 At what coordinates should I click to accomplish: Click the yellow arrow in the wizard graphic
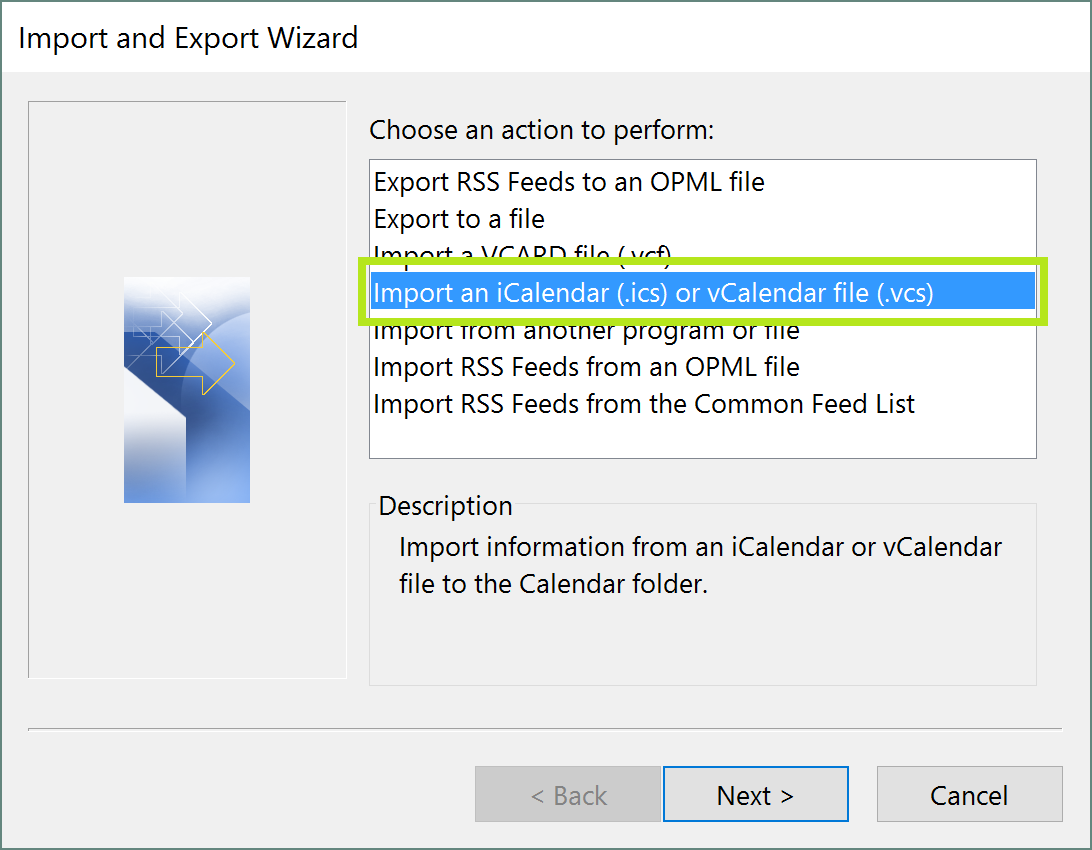(205, 365)
